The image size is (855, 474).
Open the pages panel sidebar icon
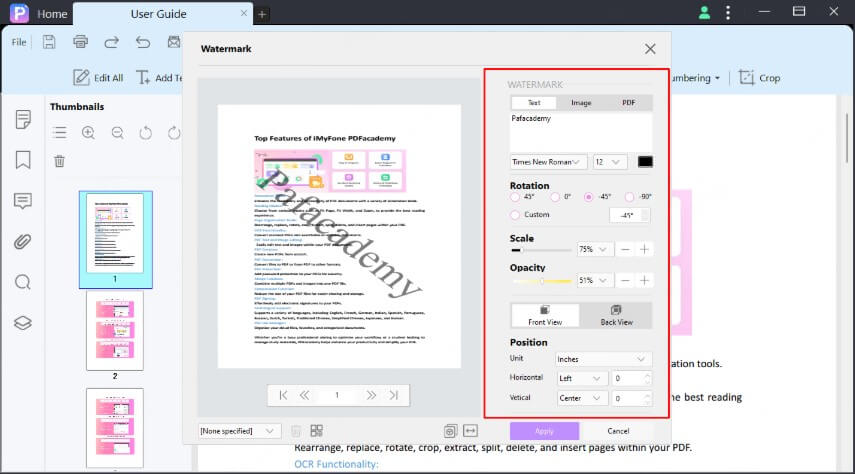point(23,119)
